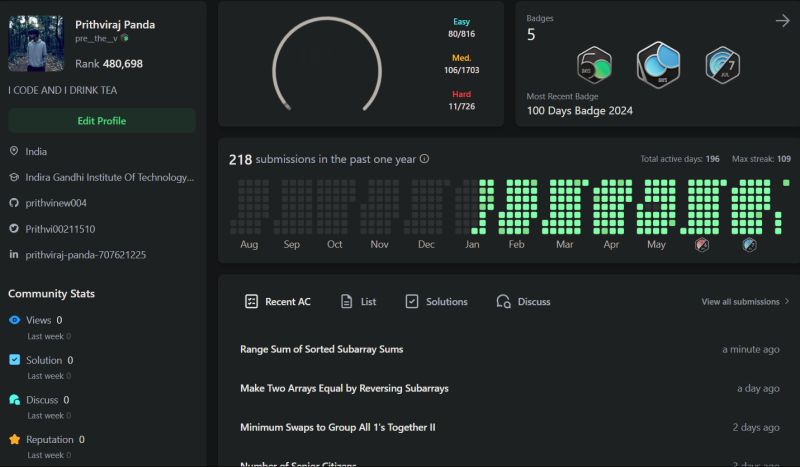
Task: Click the Discuss chat icon in Community Stats
Action: [15, 400]
